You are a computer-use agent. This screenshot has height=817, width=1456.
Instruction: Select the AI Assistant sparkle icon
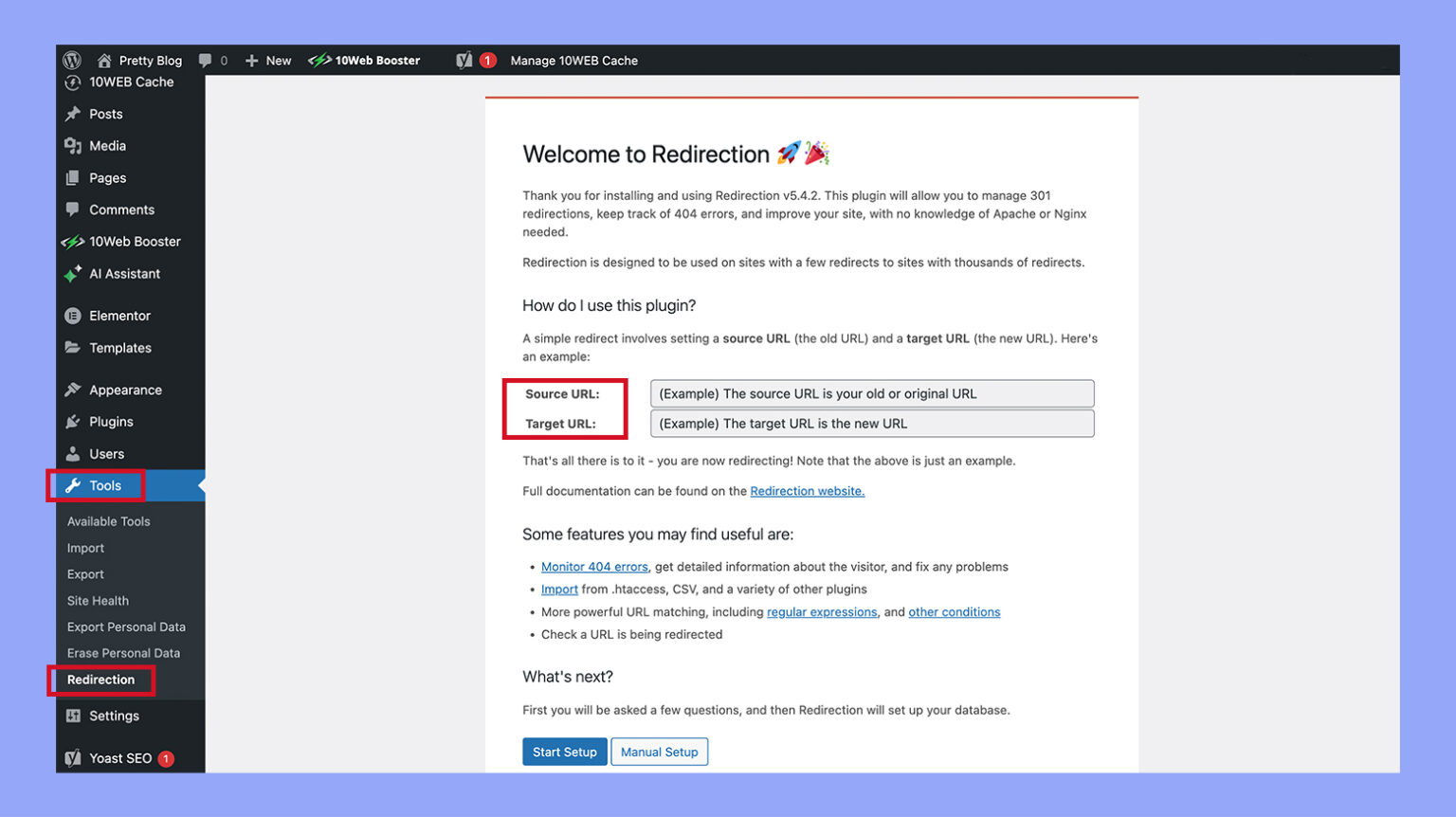(74, 274)
